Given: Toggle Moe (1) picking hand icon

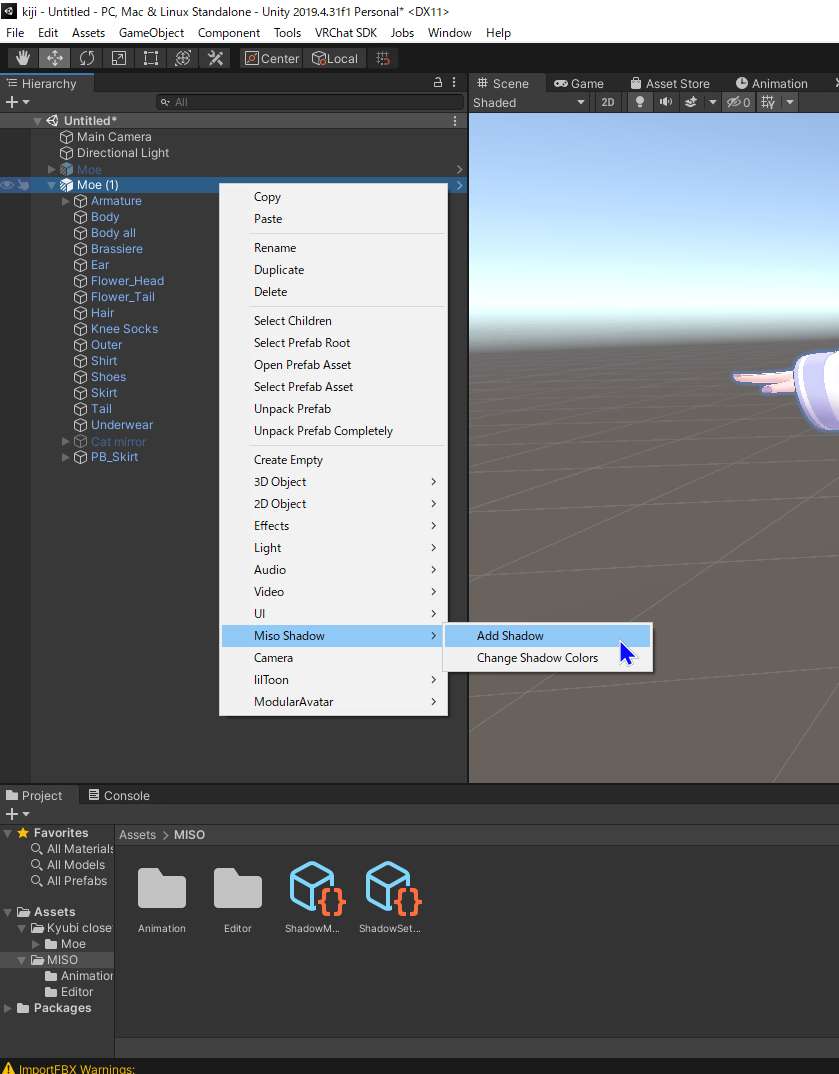Looking at the screenshot, I should coord(23,185).
